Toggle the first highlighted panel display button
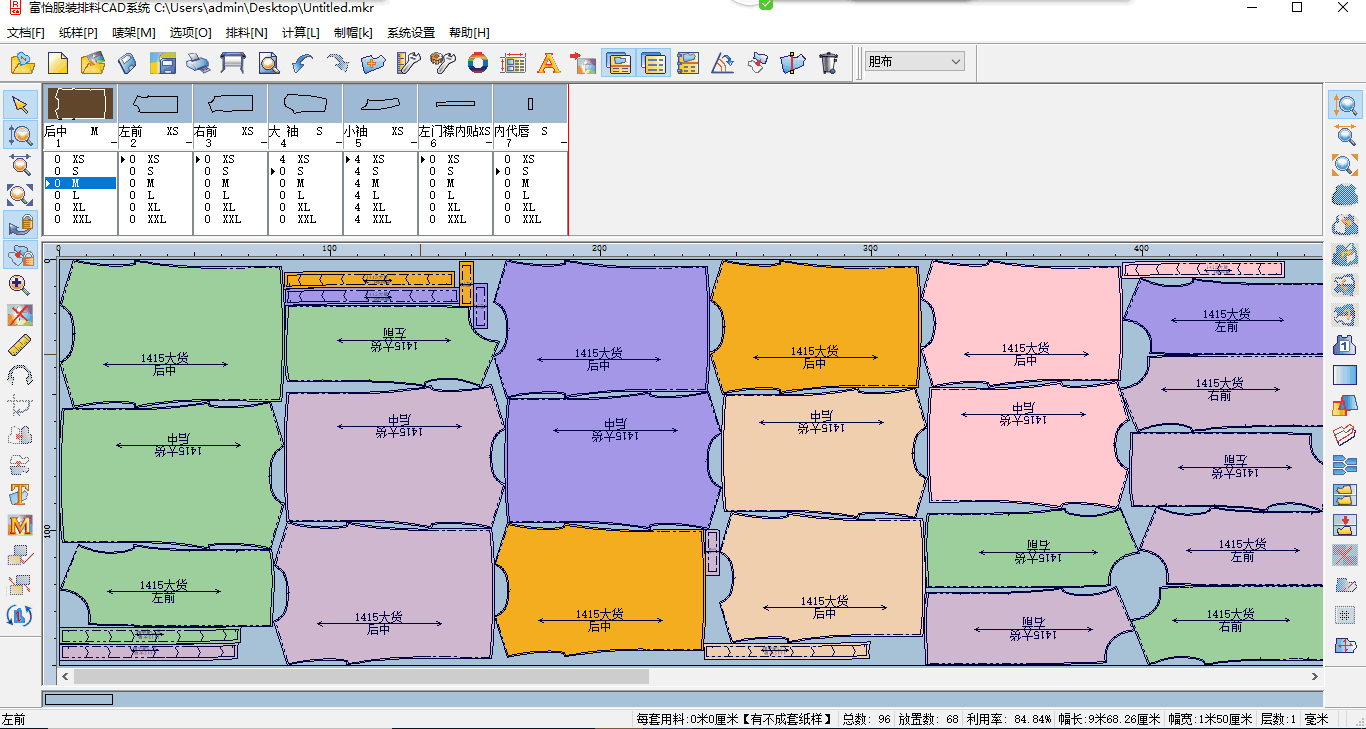This screenshot has width=1366, height=729. point(618,63)
